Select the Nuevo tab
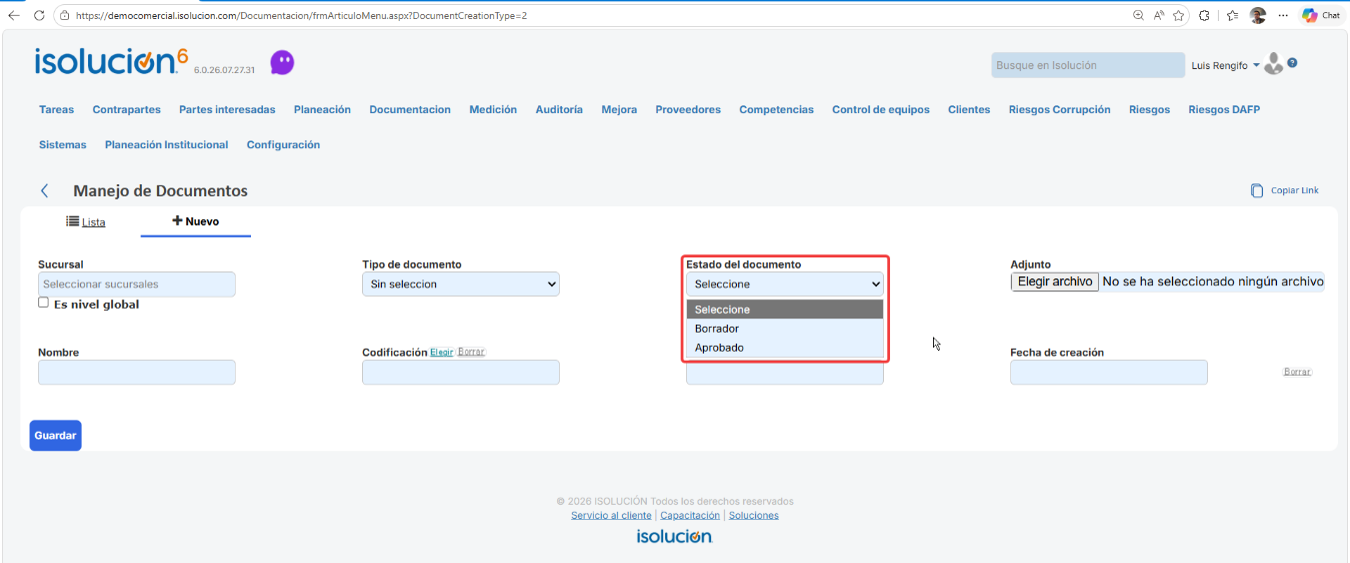The width and height of the screenshot is (1350, 563). click(x=196, y=221)
